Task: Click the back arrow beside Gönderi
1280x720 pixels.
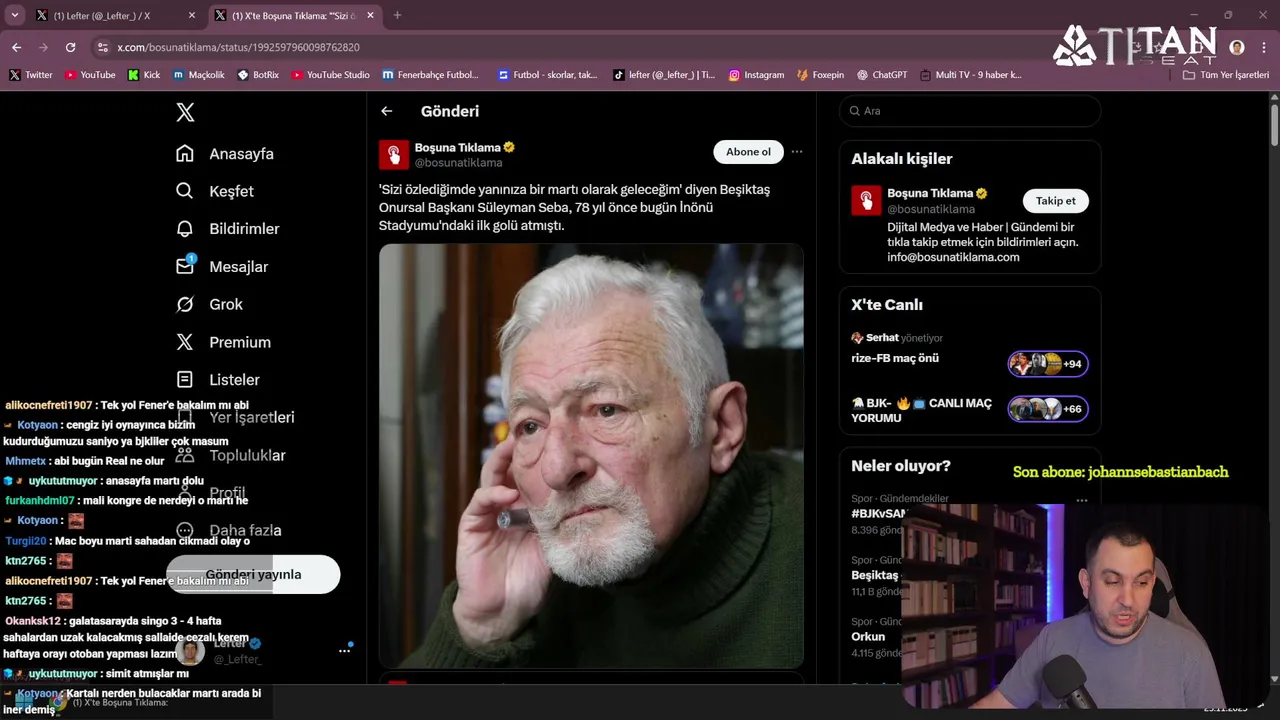Action: click(x=387, y=111)
